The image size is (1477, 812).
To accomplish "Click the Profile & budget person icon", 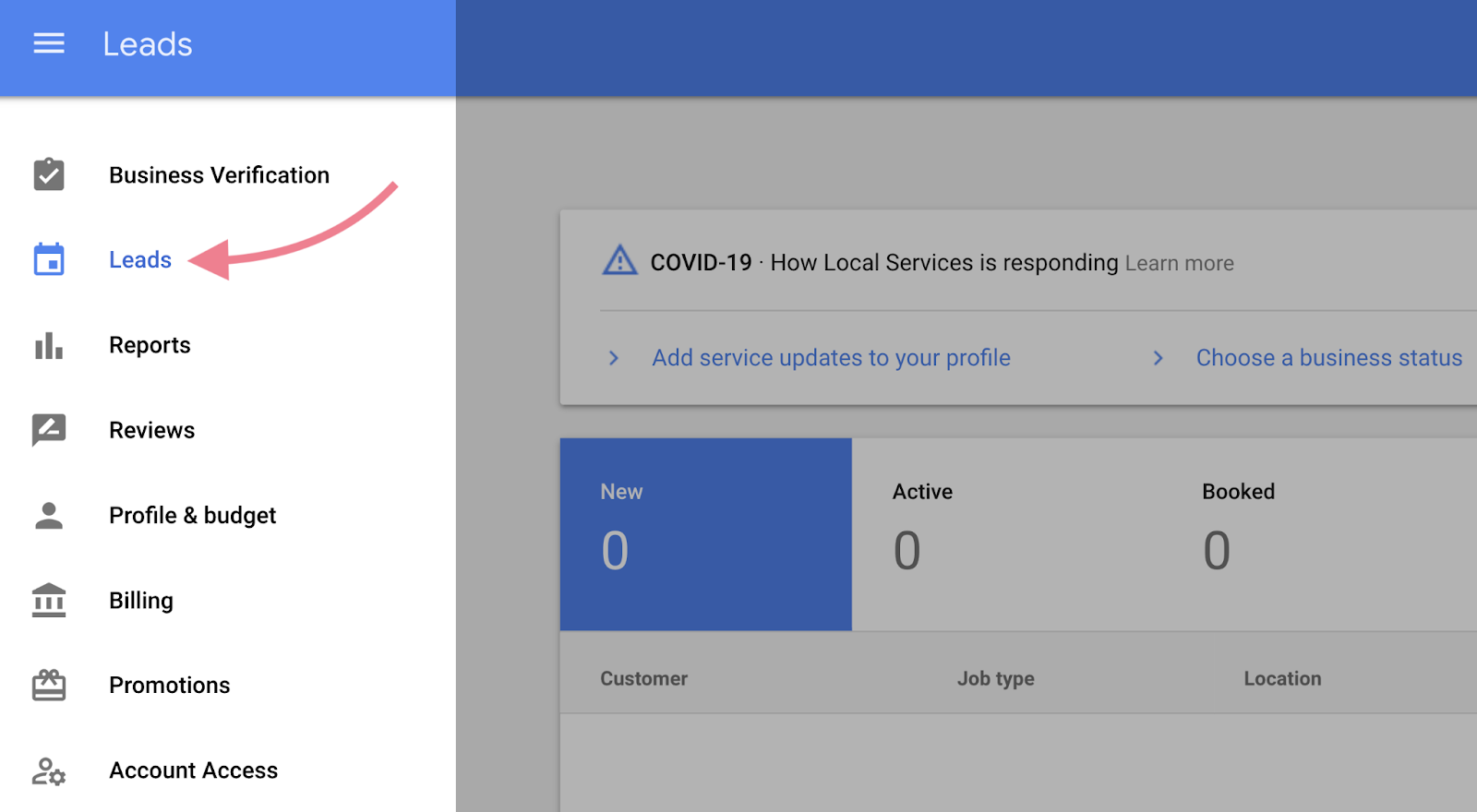I will [x=49, y=516].
